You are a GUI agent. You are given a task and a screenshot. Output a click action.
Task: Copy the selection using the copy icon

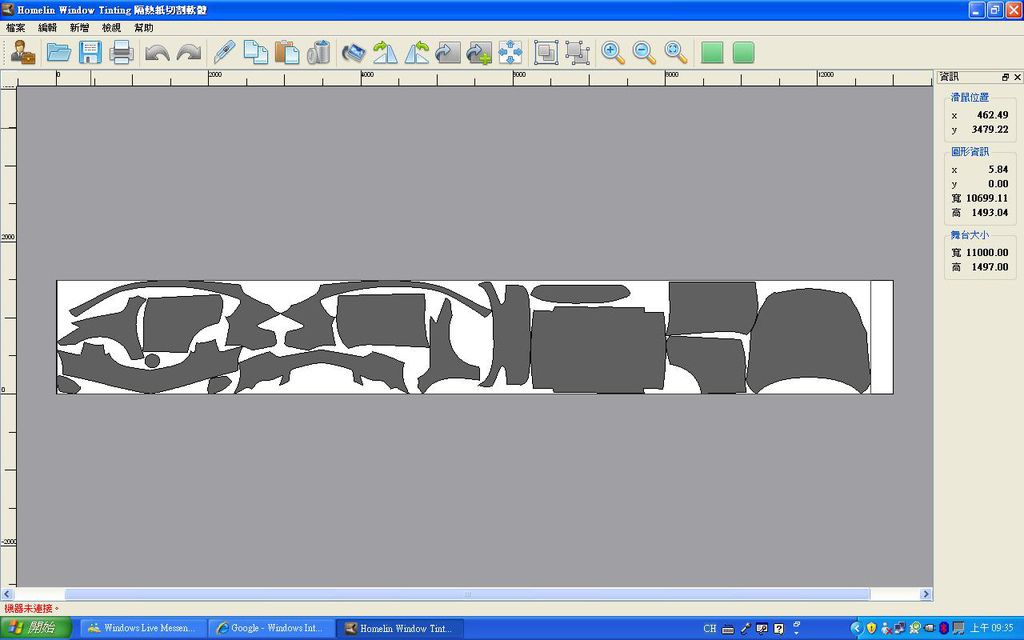click(x=255, y=52)
